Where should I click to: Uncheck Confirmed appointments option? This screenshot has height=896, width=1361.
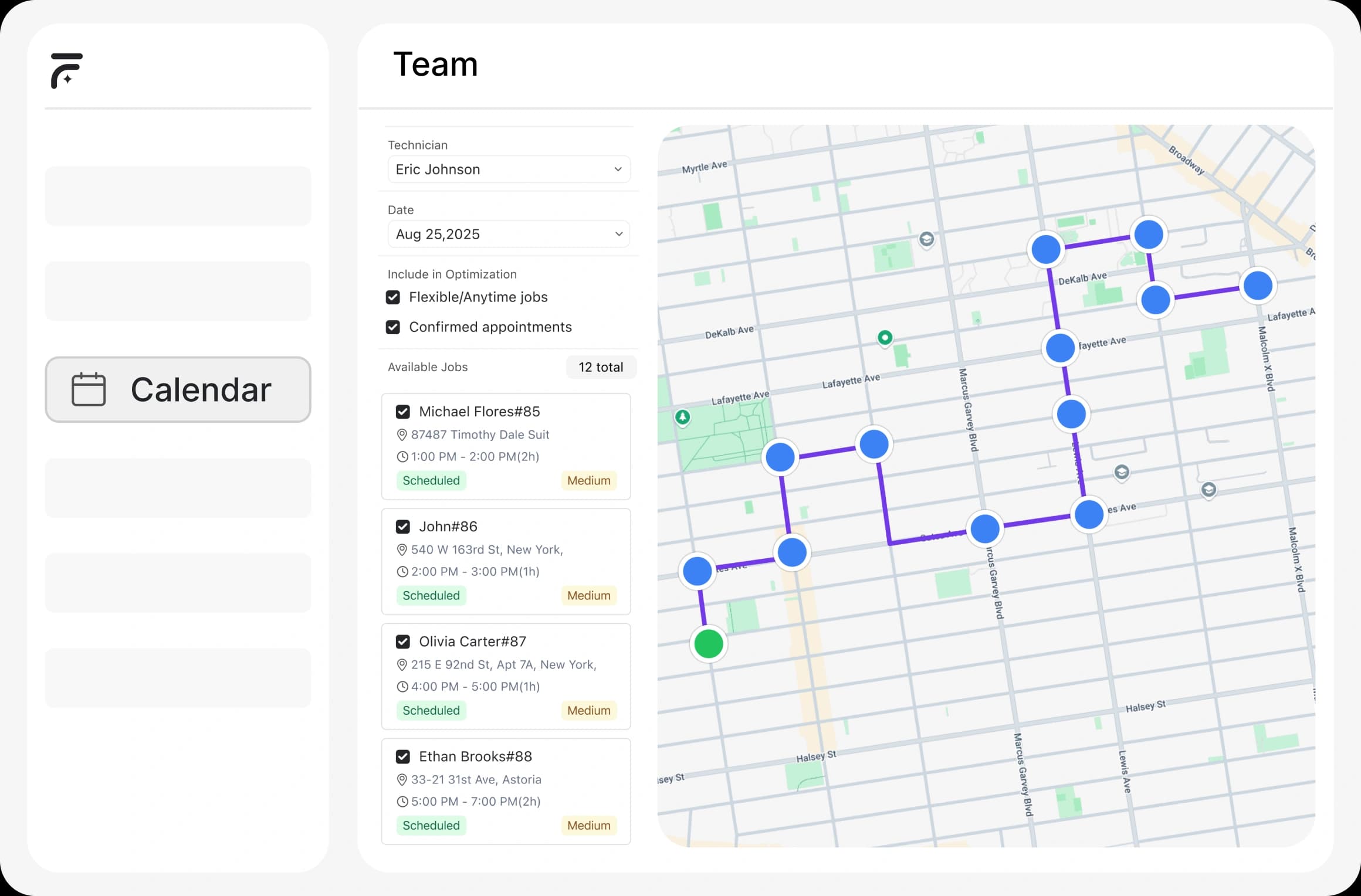(393, 327)
